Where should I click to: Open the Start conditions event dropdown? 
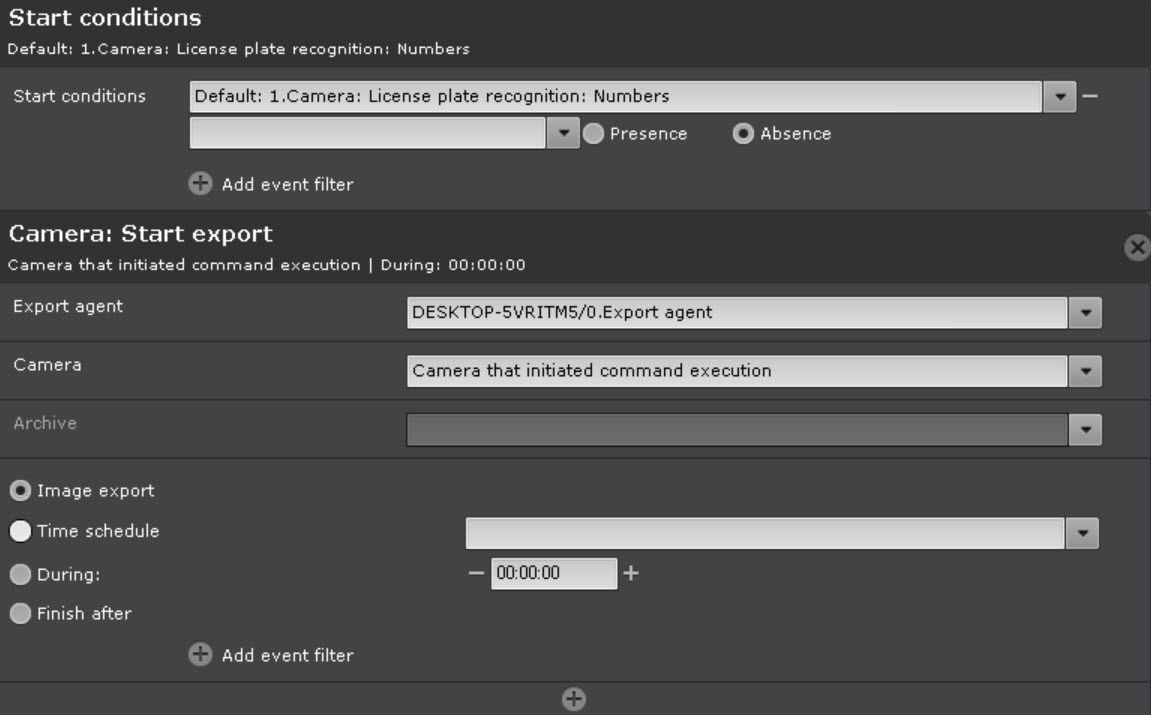click(1060, 97)
